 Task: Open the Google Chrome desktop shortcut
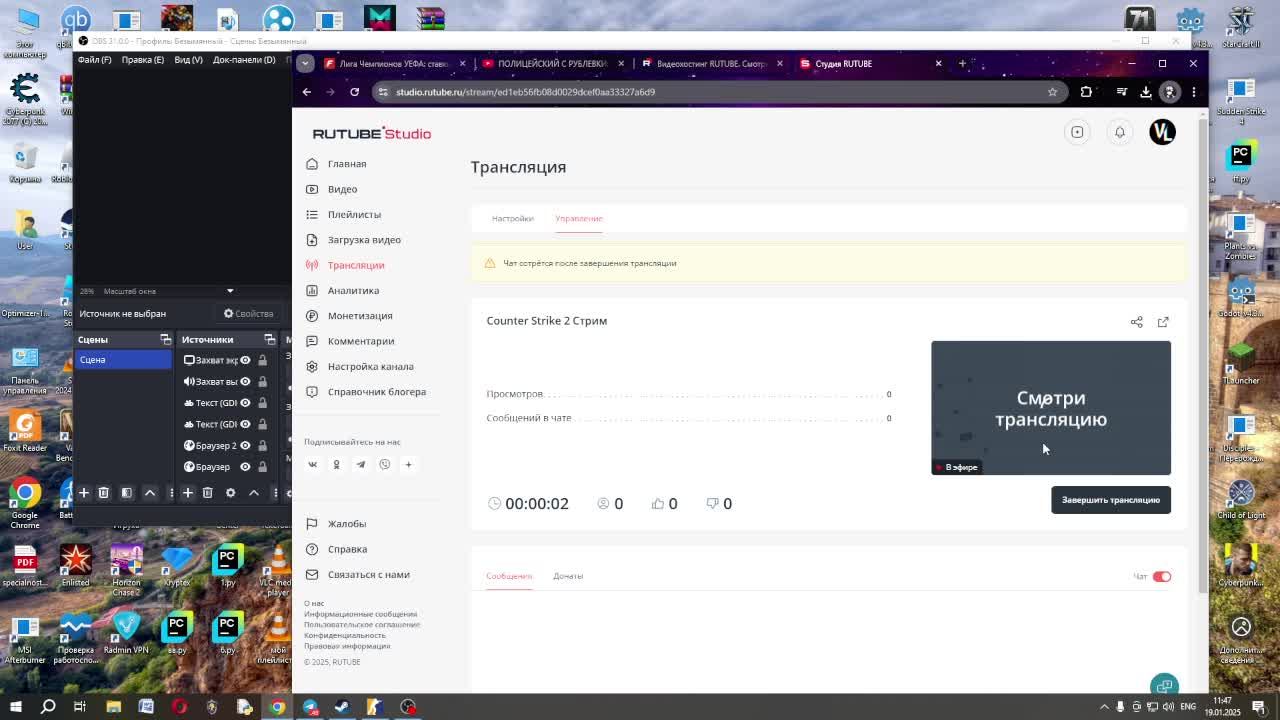25,503
